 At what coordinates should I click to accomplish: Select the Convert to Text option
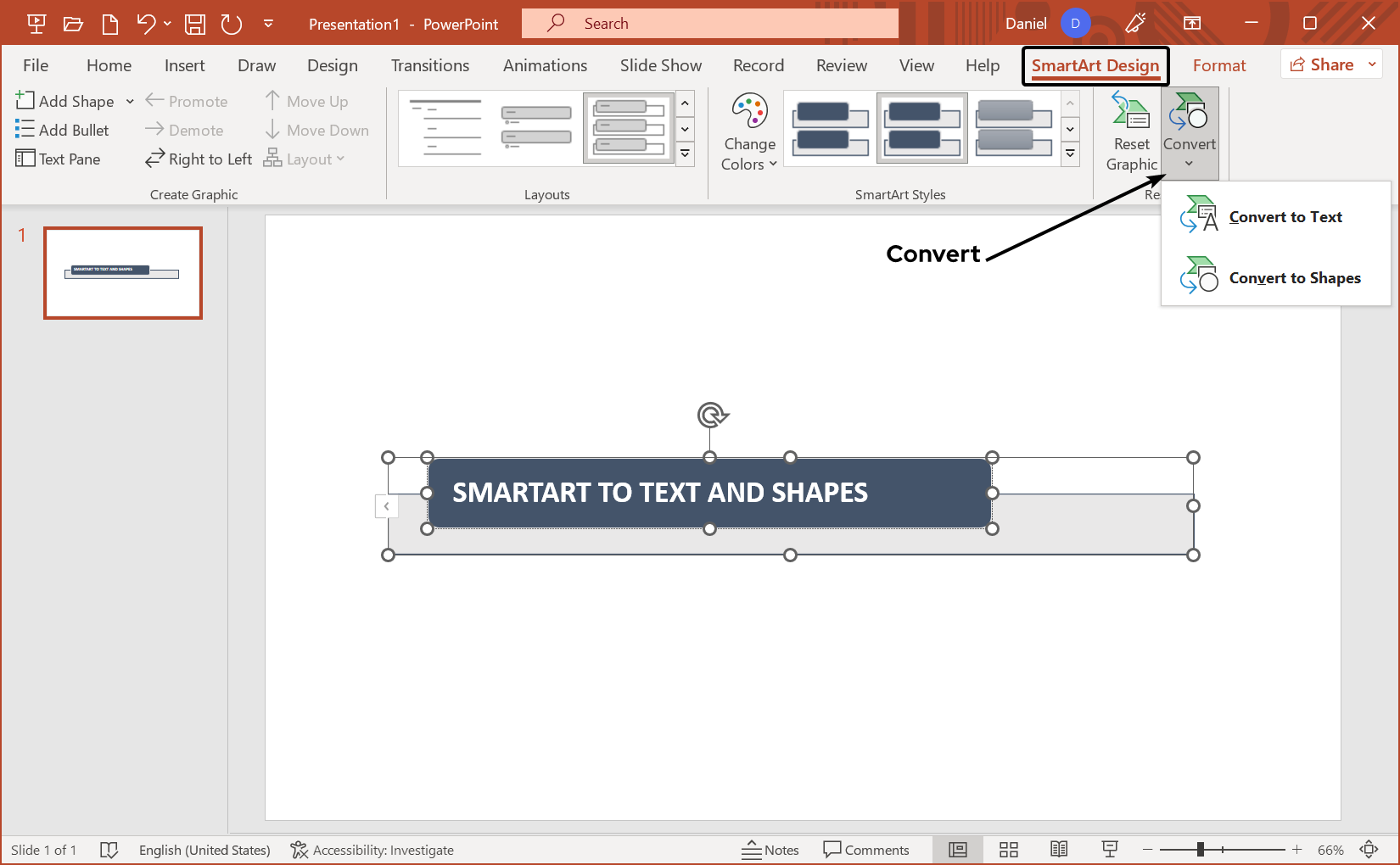point(1285,216)
